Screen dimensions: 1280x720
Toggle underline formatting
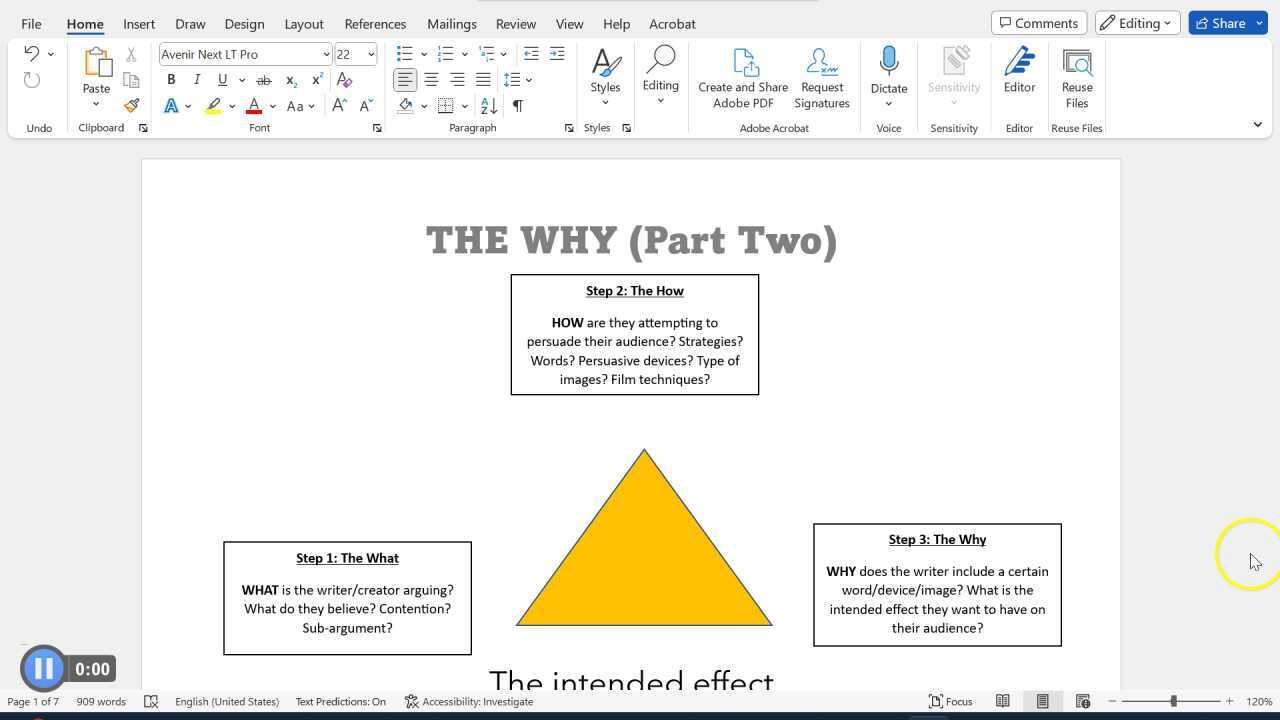coord(222,79)
